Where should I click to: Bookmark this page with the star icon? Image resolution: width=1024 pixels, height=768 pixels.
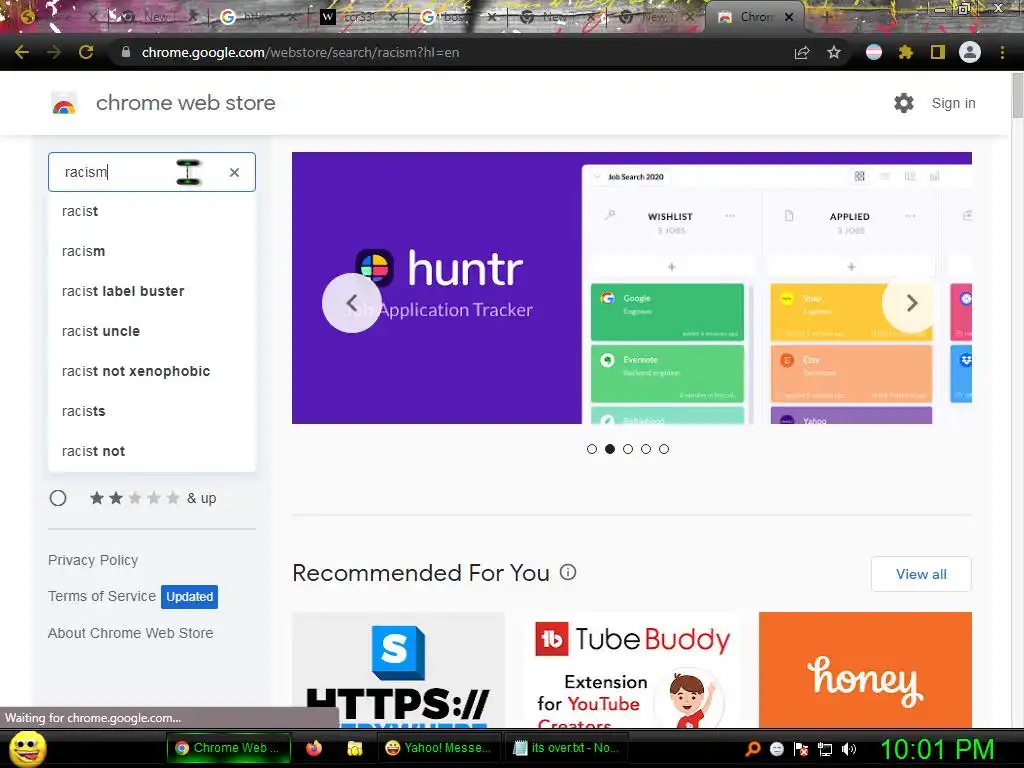[x=834, y=52]
